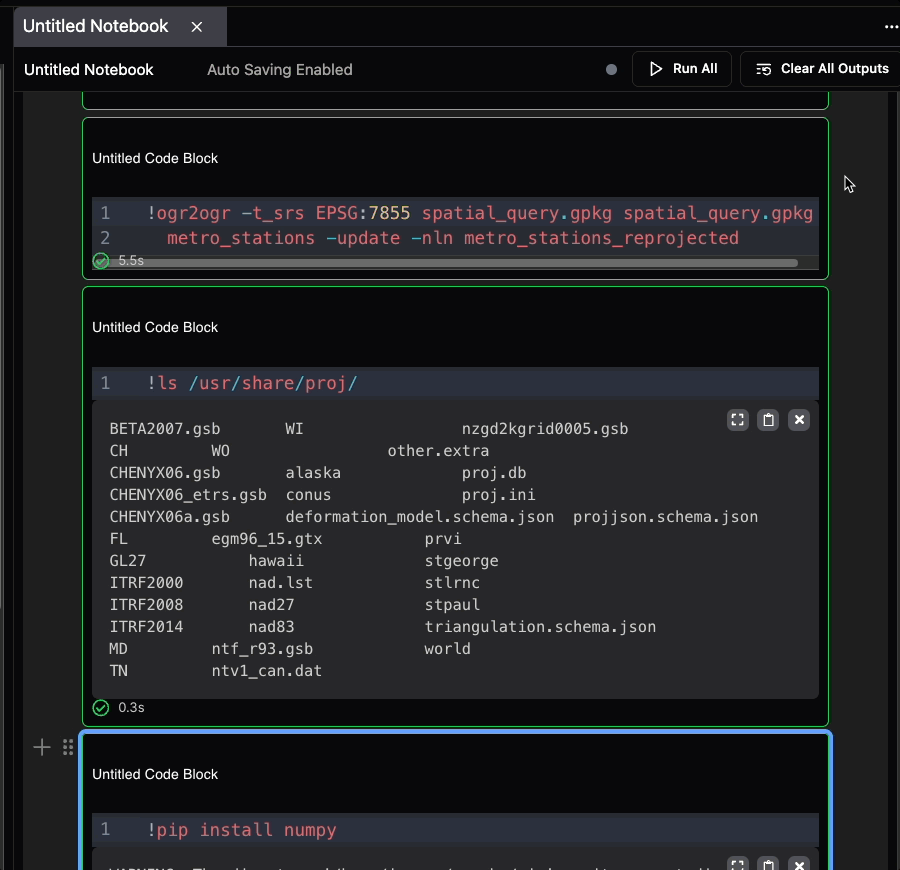Screen dimensions: 900x870
Task: Click ITRF2000 in the output
Action: [x=146, y=582]
